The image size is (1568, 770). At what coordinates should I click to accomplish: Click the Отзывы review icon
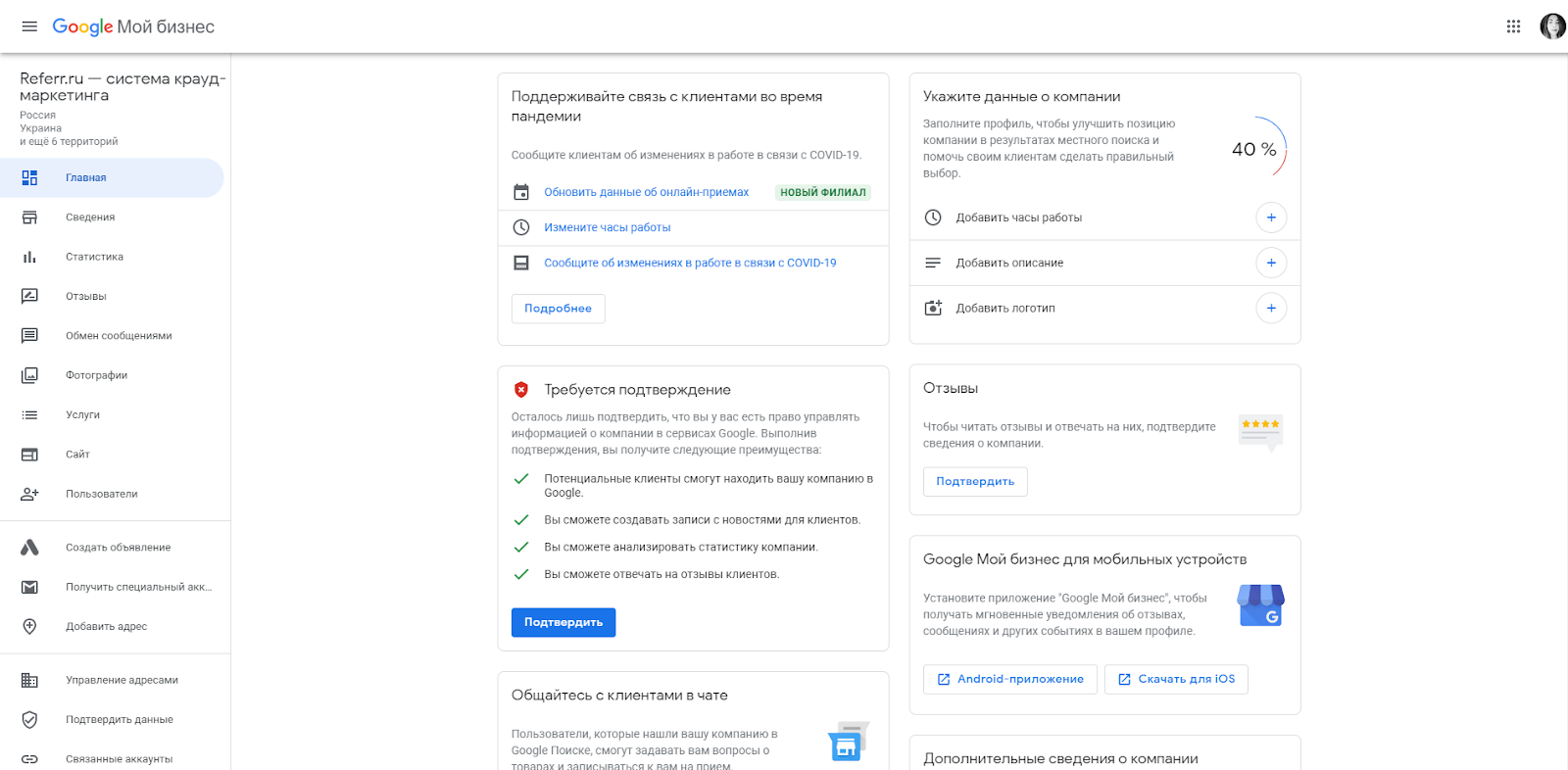[29, 296]
